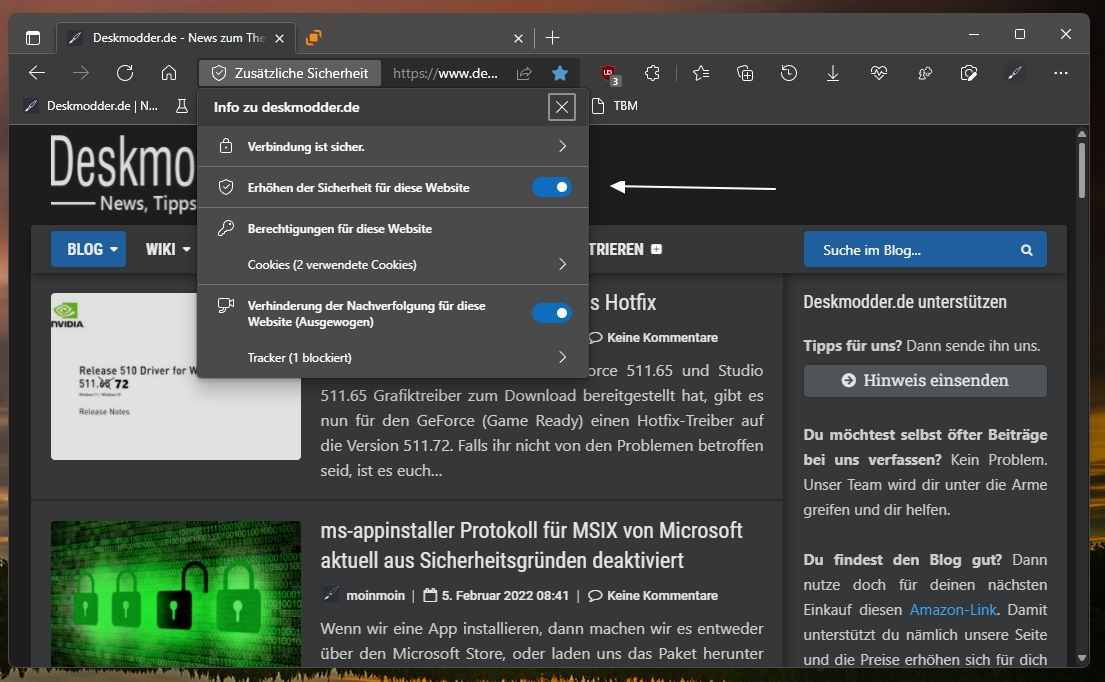Click the blue favorite star icon
Screen dimensions: 1105x682
click(x=560, y=73)
